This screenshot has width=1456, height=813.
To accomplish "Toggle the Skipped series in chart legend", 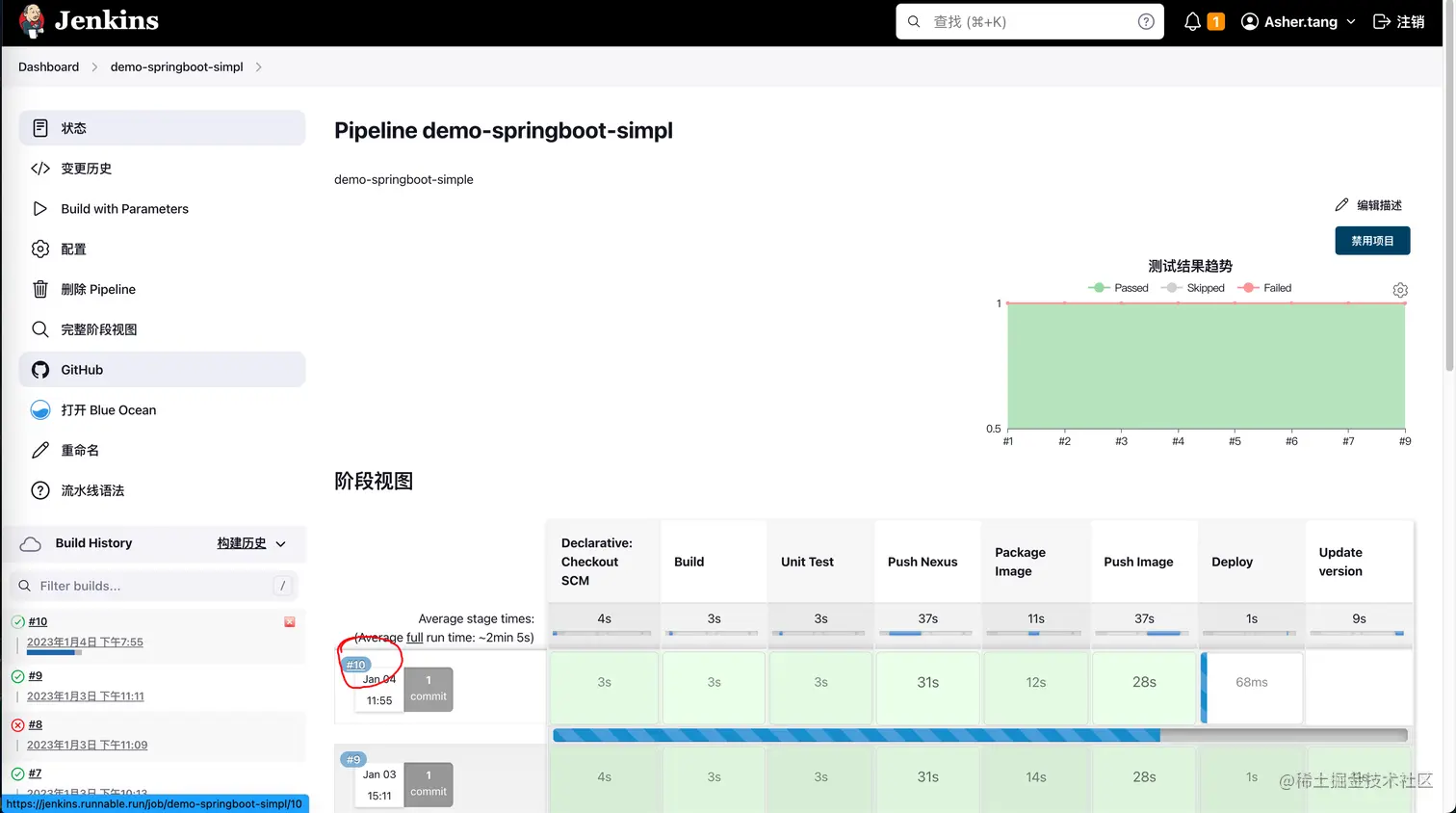I will pyautogui.click(x=1193, y=288).
